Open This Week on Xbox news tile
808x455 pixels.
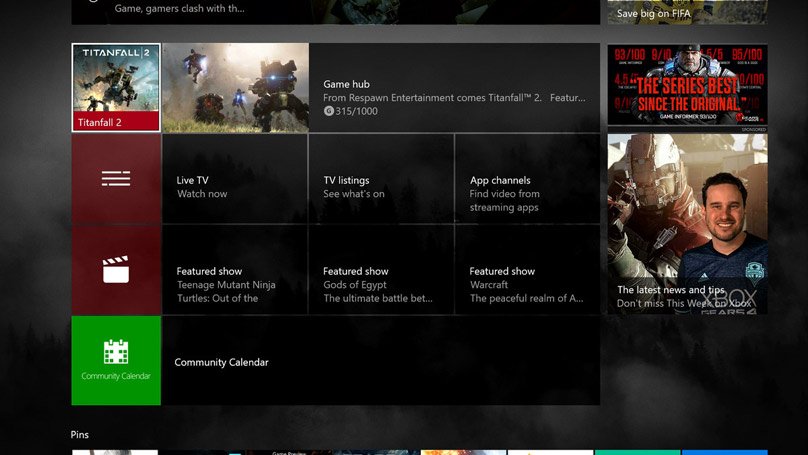click(x=687, y=224)
